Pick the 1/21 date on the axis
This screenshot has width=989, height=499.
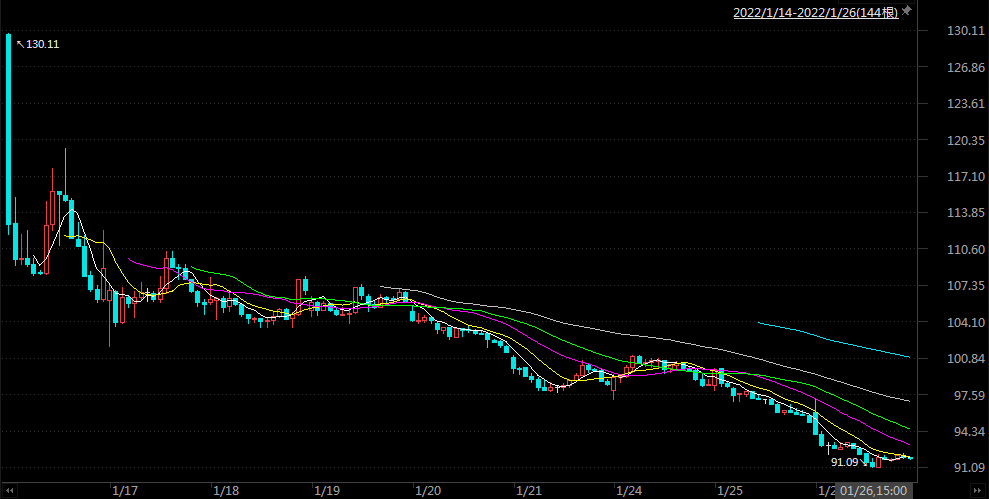click(x=529, y=491)
